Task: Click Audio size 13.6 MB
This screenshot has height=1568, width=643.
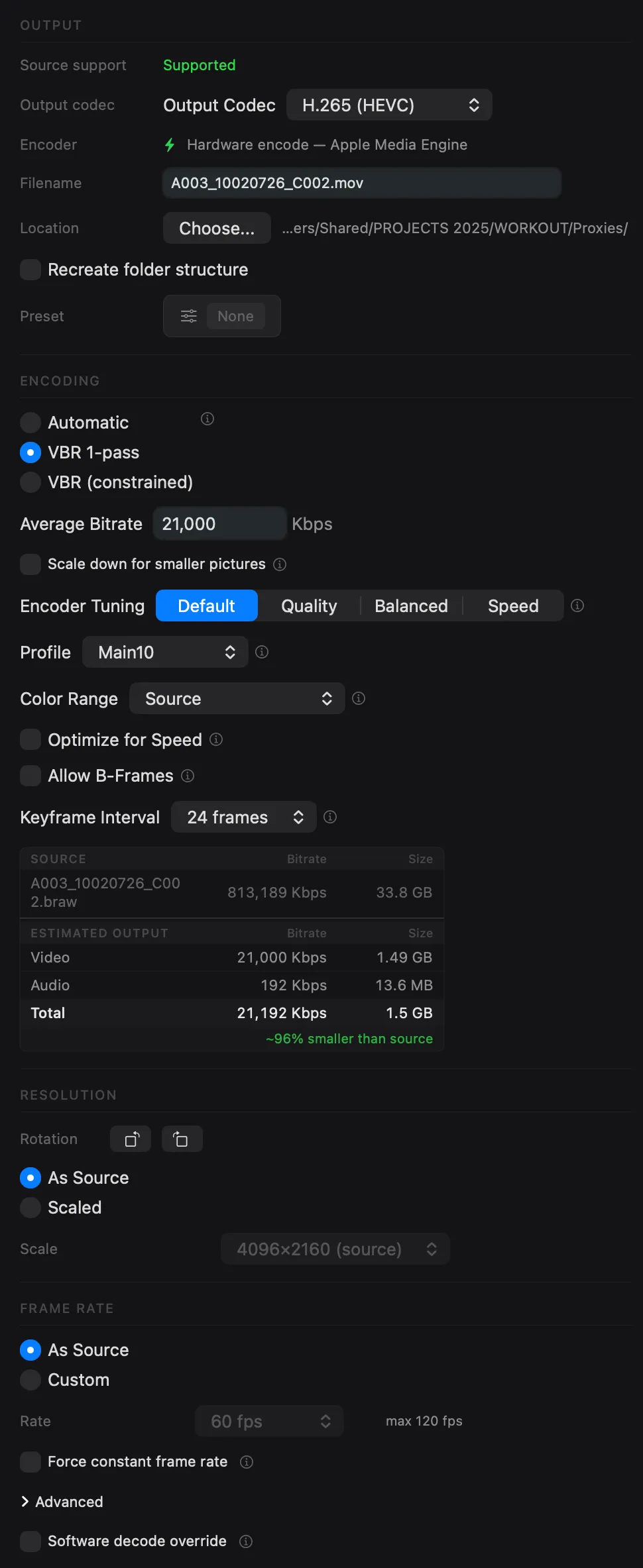Action: click(x=404, y=985)
